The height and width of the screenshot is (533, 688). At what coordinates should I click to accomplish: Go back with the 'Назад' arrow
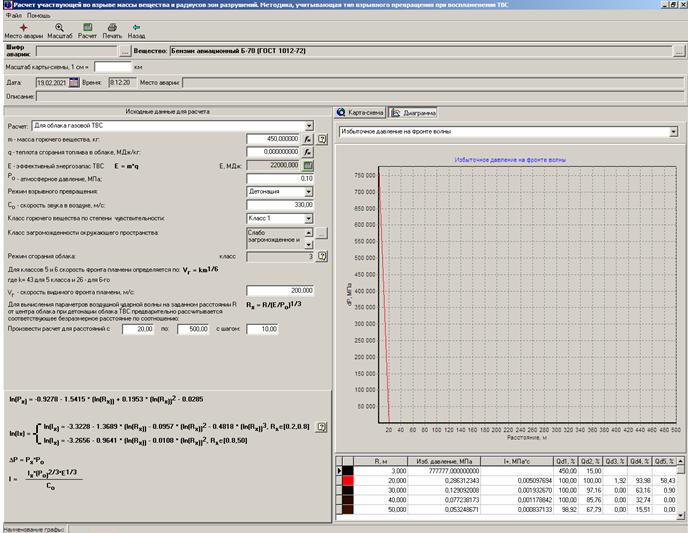[x=137, y=31]
